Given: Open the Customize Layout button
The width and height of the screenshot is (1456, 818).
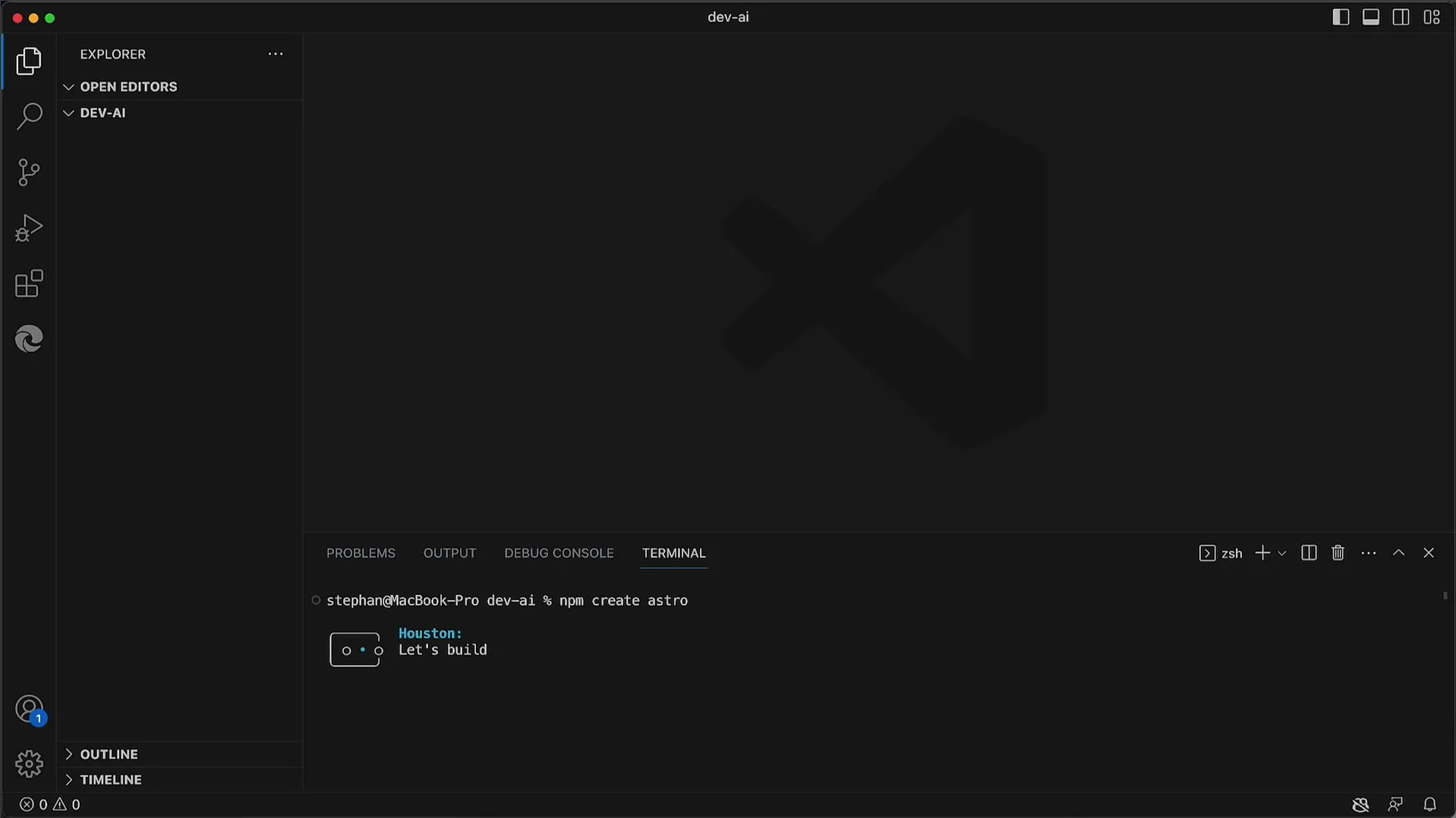Looking at the screenshot, I should [x=1432, y=17].
